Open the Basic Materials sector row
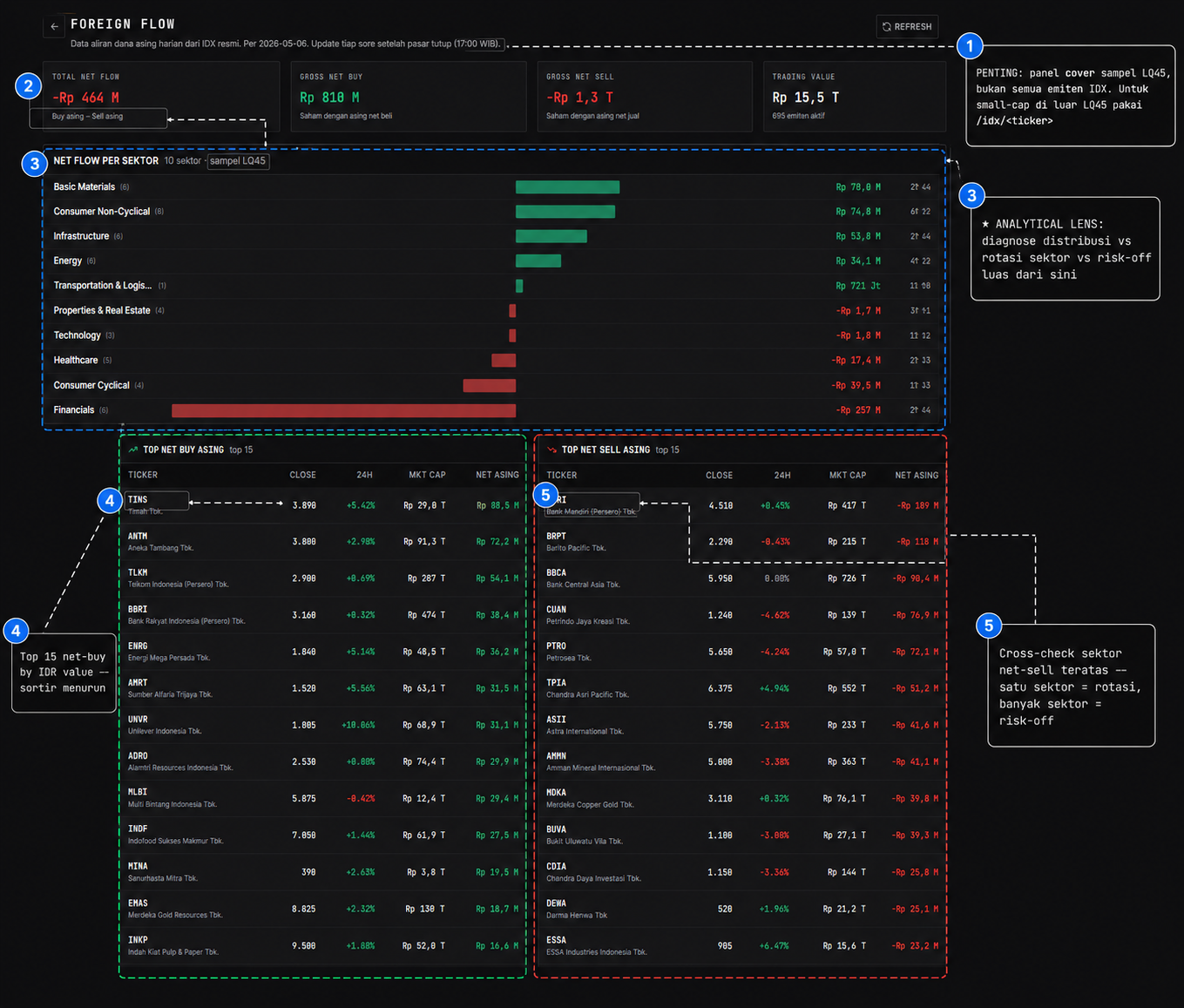The image size is (1184, 1008). (493, 187)
